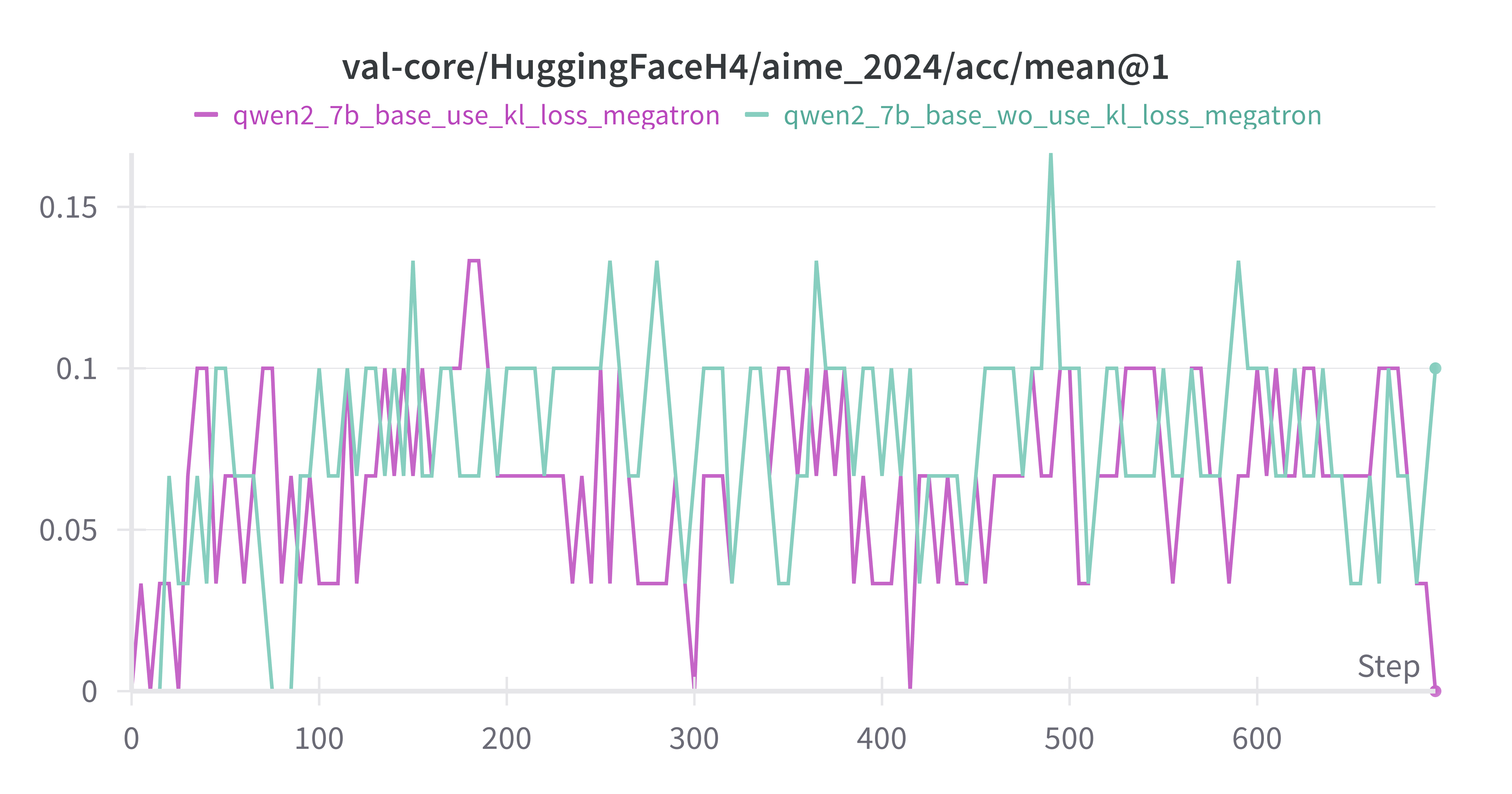Click the Step axis title

[x=1389, y=667]
